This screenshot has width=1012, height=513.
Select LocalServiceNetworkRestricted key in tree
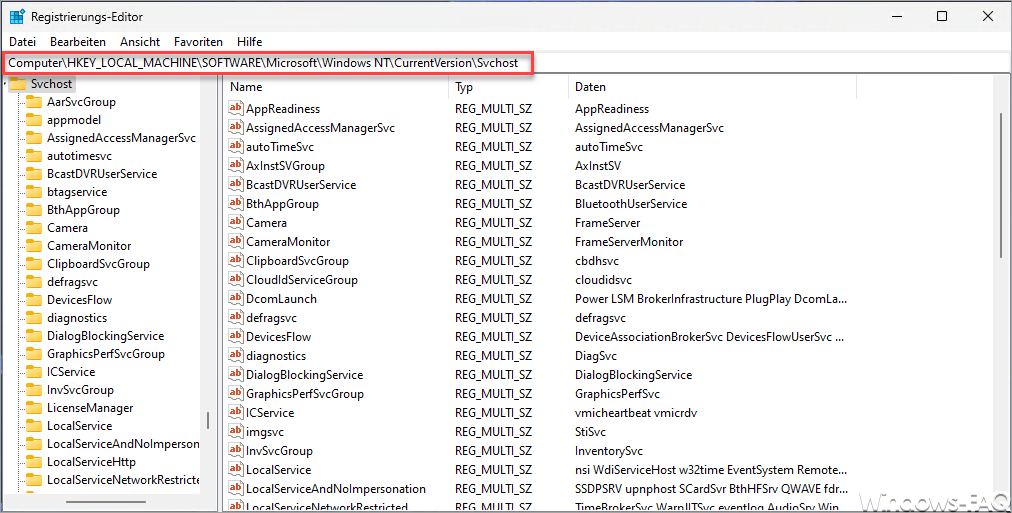click(x=123, y=480)
